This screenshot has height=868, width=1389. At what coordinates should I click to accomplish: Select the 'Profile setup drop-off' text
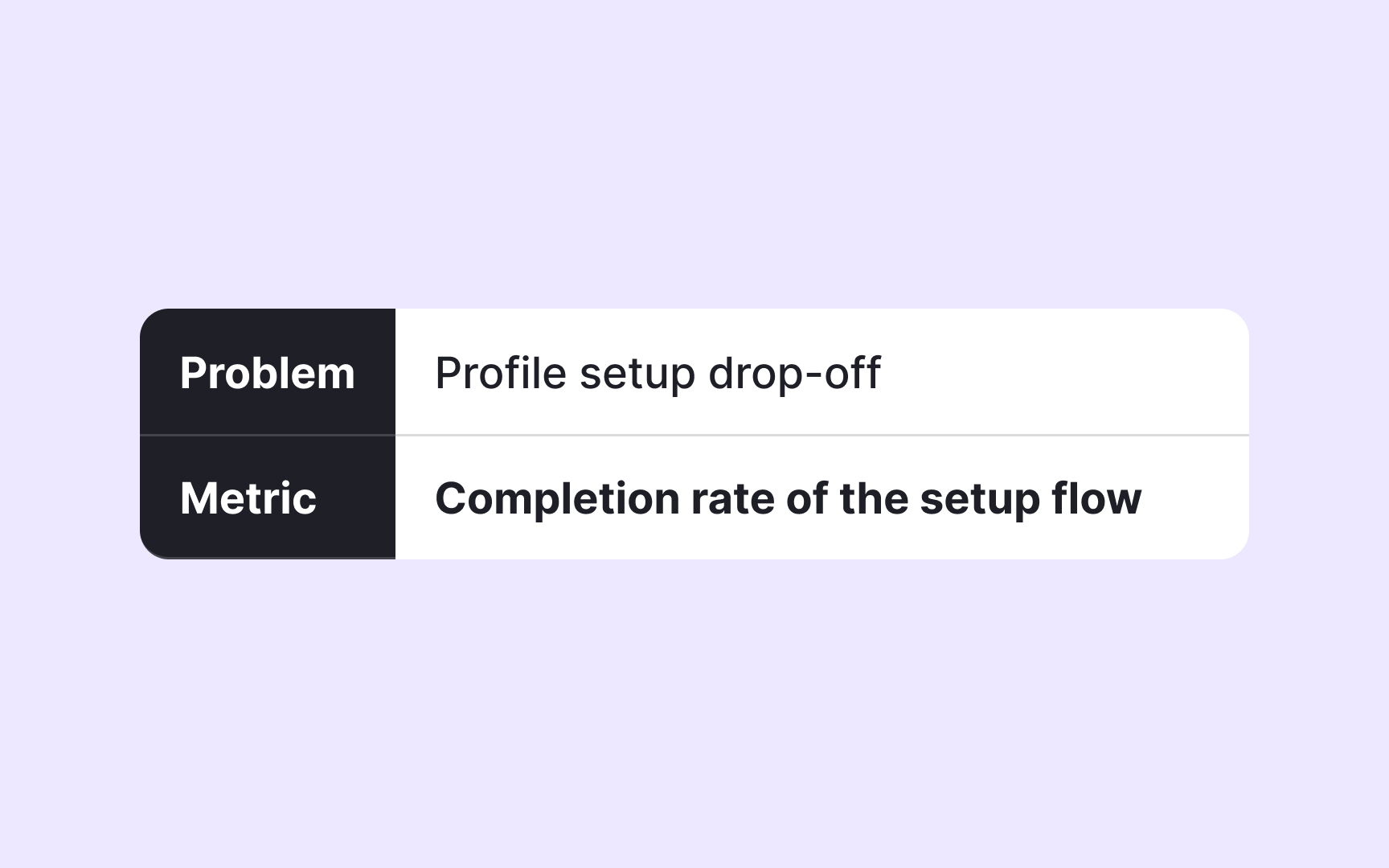pos(658,373)
